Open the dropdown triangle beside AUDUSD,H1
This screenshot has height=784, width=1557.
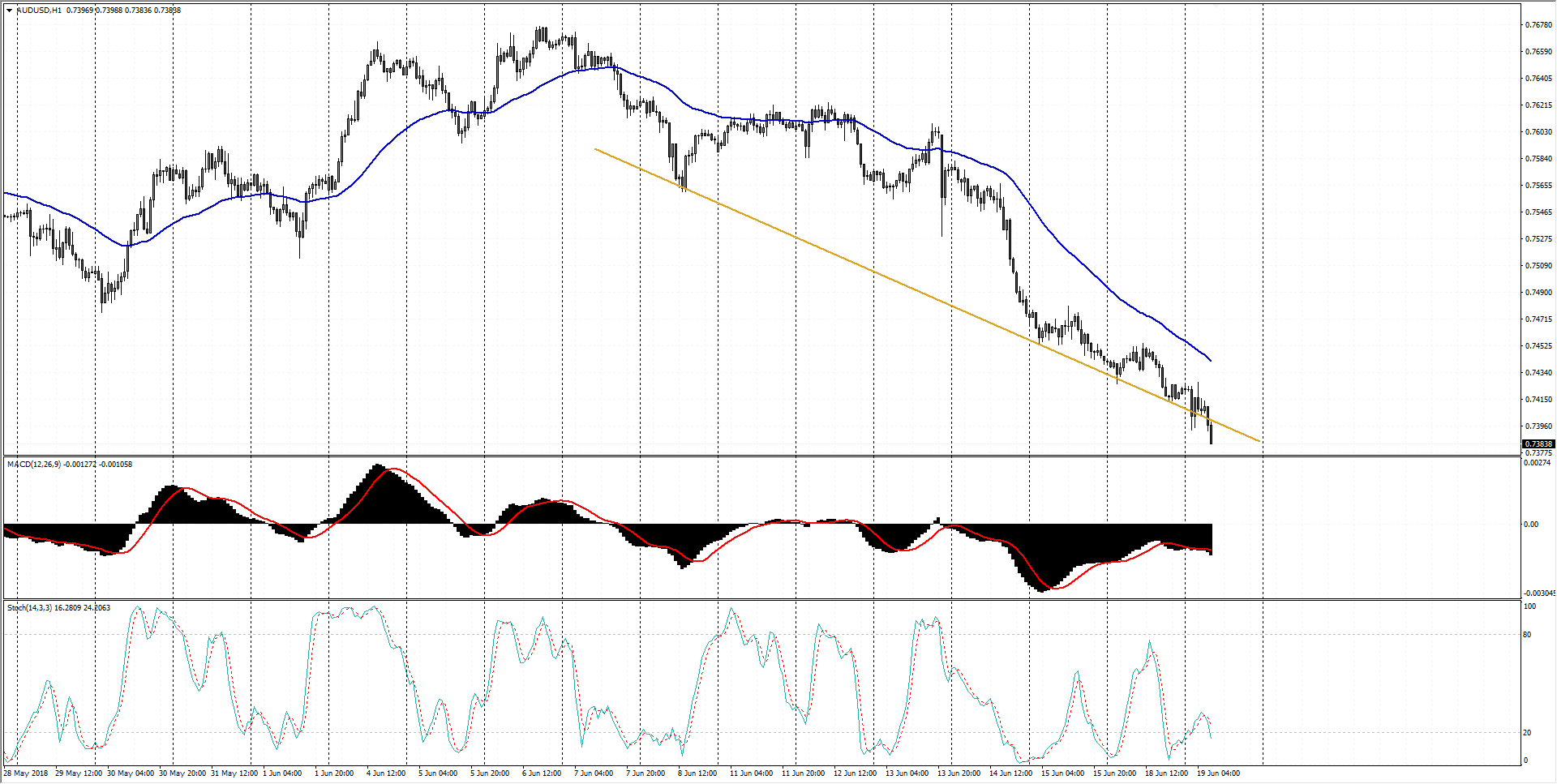[x=10, y=11]
